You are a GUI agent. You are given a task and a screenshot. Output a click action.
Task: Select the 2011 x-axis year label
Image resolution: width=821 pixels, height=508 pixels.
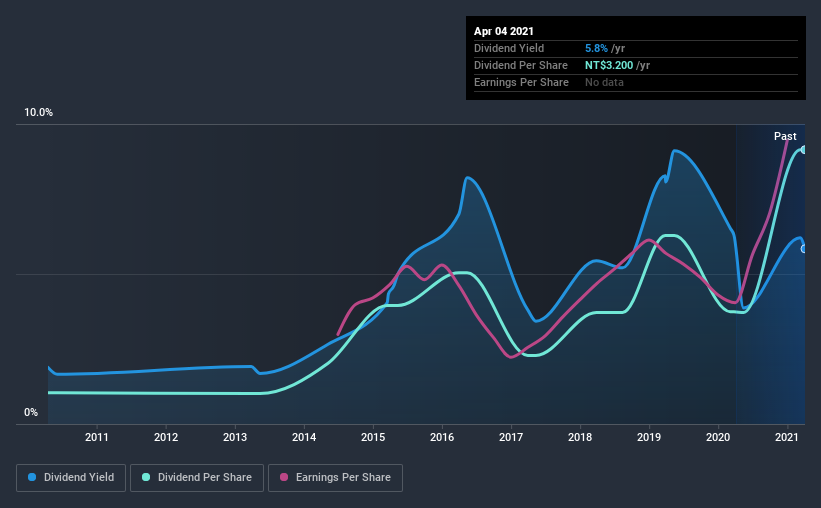[96, 437]
